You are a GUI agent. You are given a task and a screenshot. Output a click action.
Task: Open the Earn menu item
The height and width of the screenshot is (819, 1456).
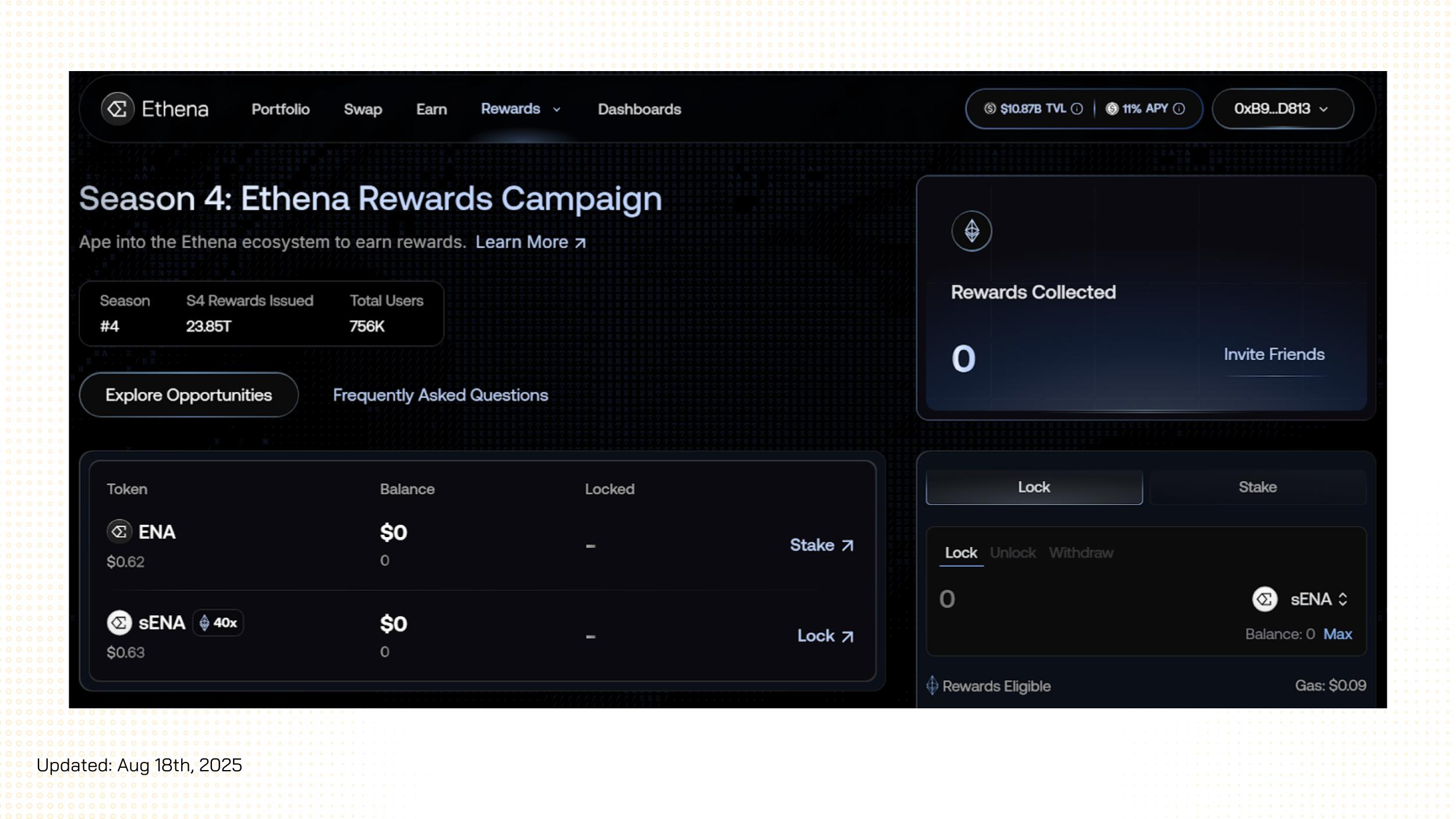click(x=432, y=110)
